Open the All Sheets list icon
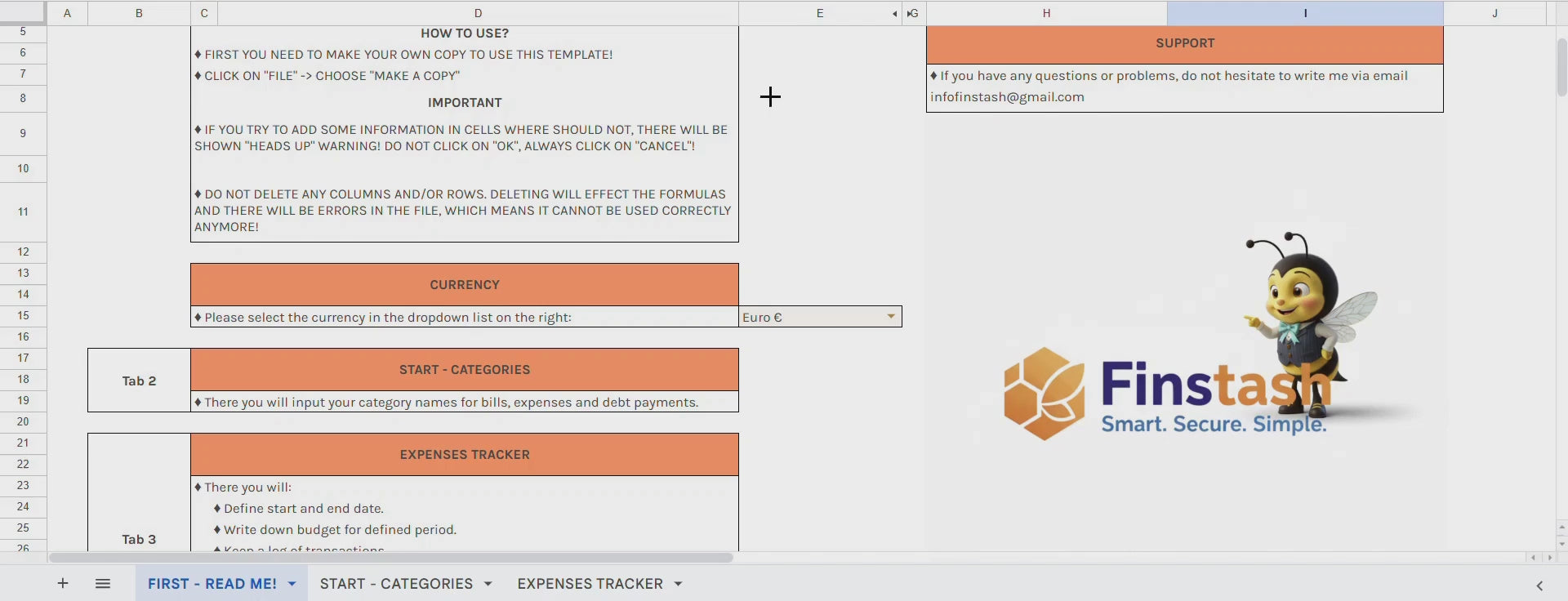The width and height of the screenshot is (1568, 601). (103, 583)
